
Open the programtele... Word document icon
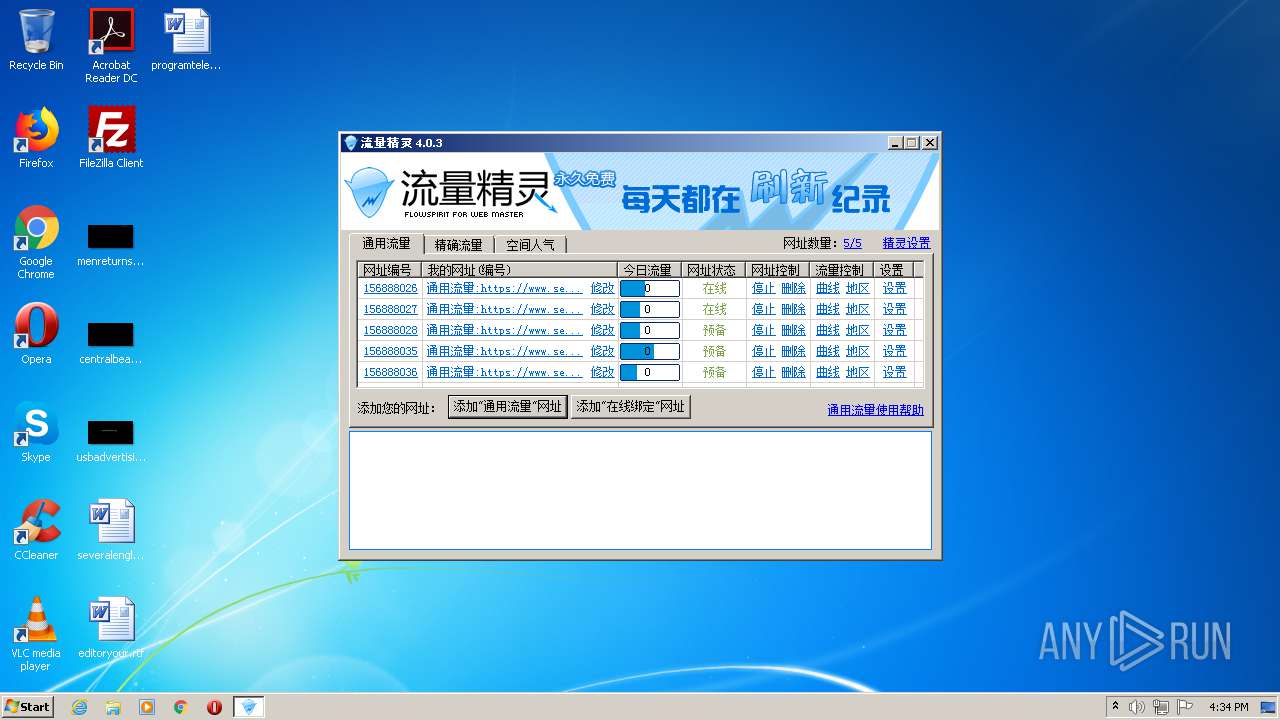pyautogui.click(x=186, y=40)
